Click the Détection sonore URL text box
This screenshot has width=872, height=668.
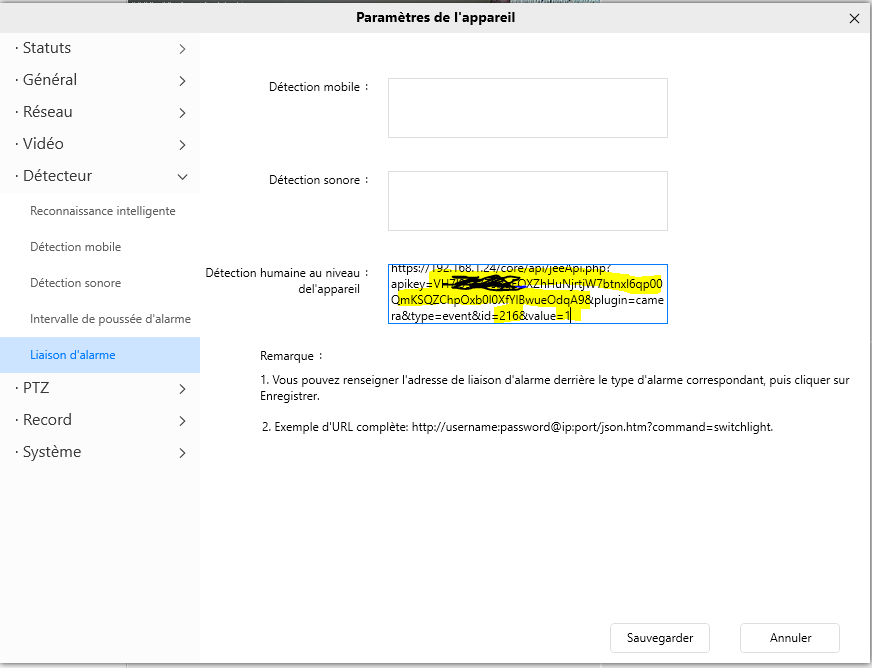tap(528, 201)
